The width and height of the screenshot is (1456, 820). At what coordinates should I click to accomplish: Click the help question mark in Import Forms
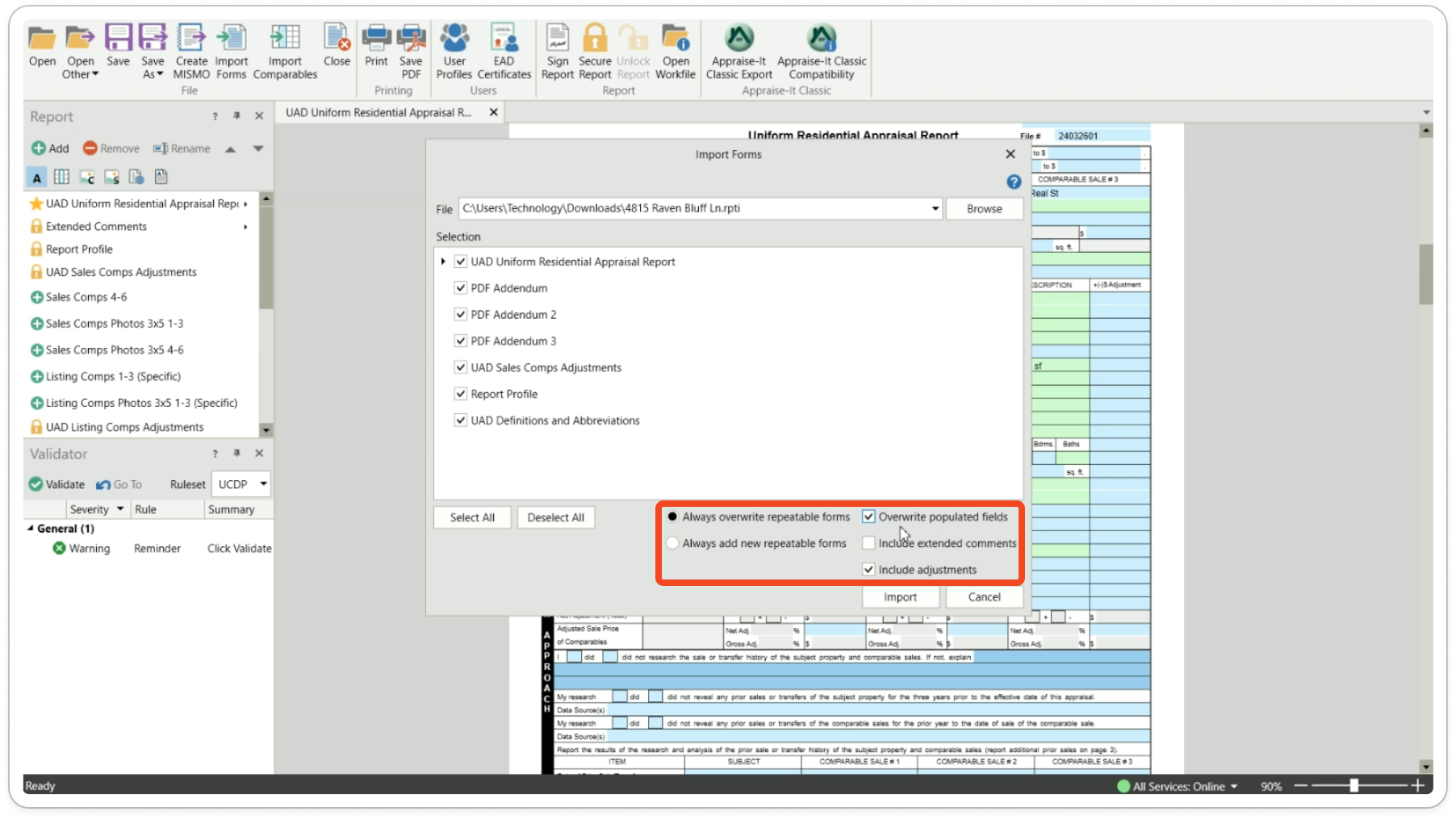coord(1014,182)
